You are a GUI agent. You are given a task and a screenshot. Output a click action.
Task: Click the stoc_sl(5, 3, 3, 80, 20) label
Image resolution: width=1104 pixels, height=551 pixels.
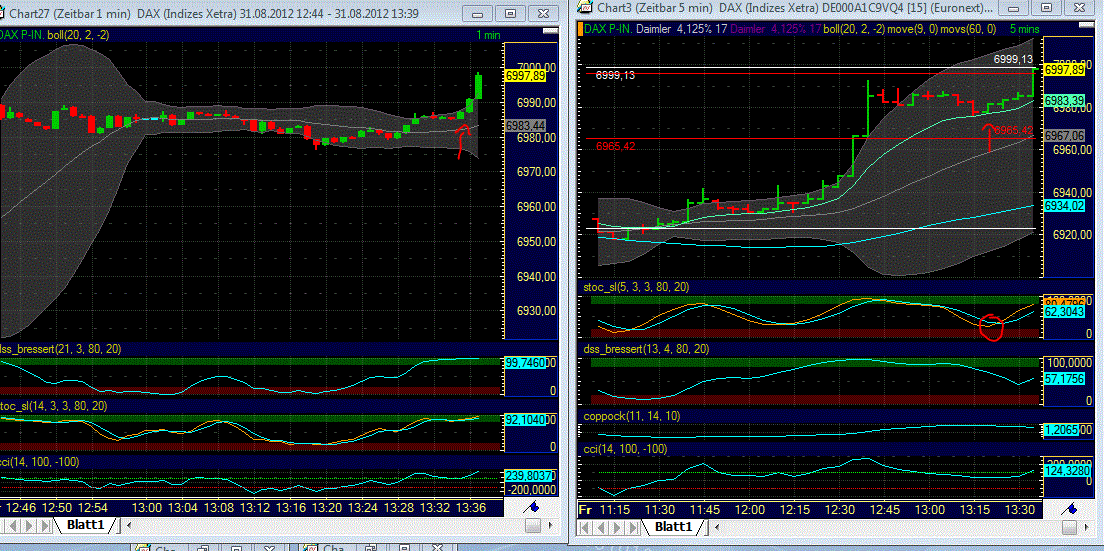636,287
